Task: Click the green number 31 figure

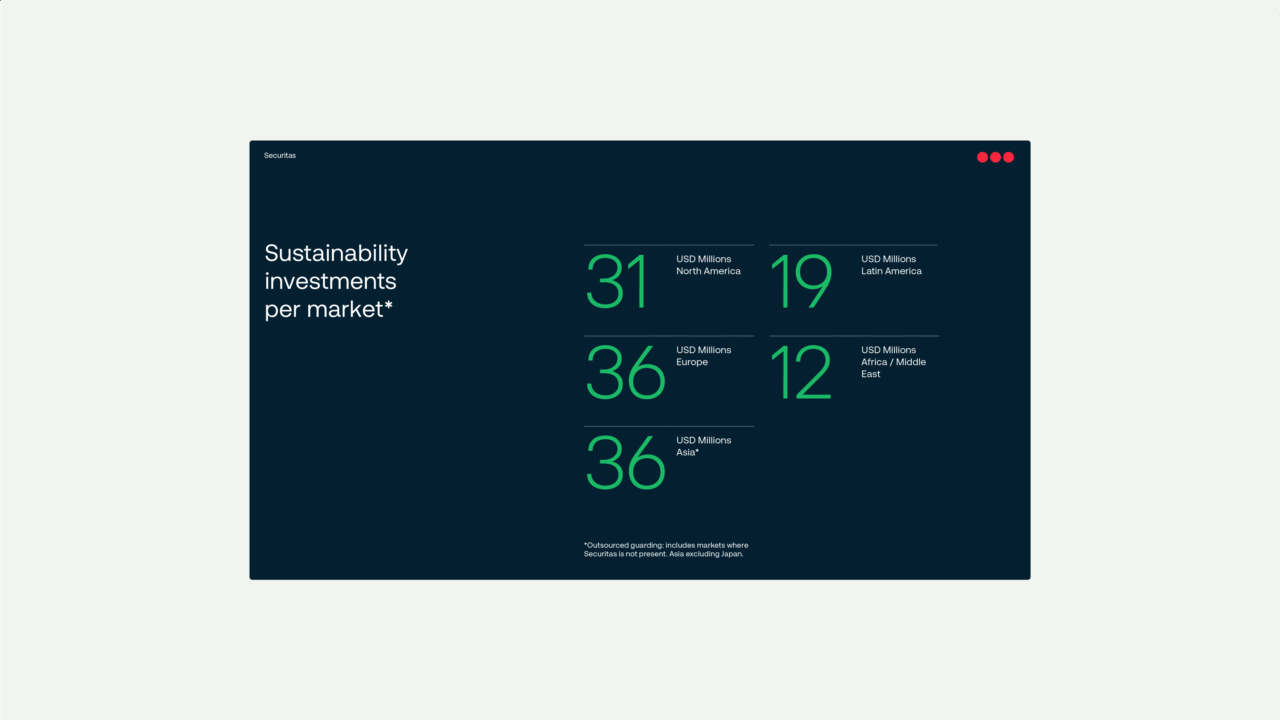Action: (617, 282)
